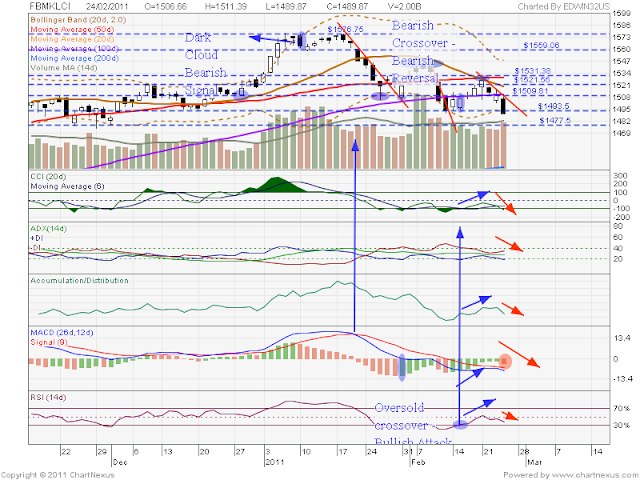Viewport: 640px width, 480px height.
Task: Click the $1531.38 level label
Action: pos(532,71)
